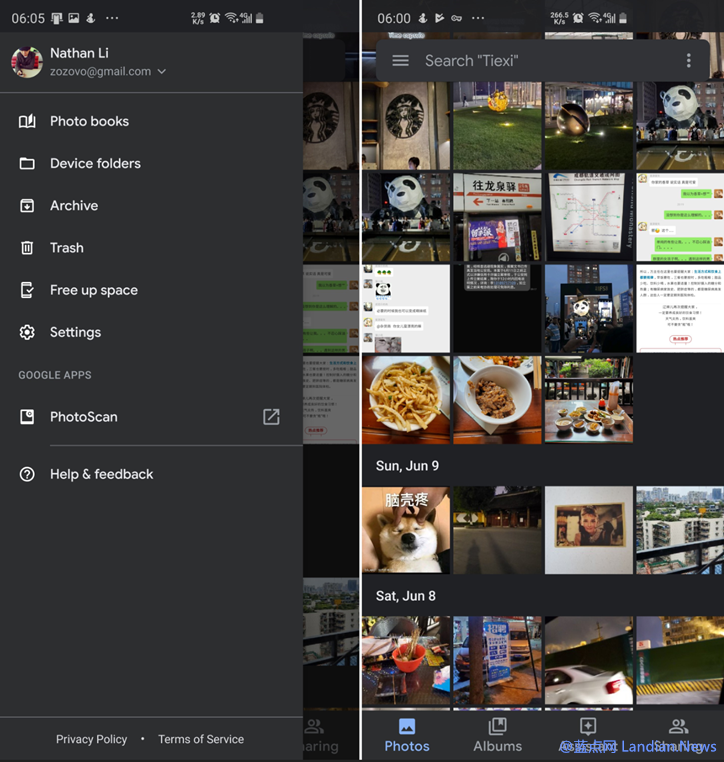Open the yellow sculpture on lawn photo
This screenshot has width=724, height=762.
tap(497, 126)
